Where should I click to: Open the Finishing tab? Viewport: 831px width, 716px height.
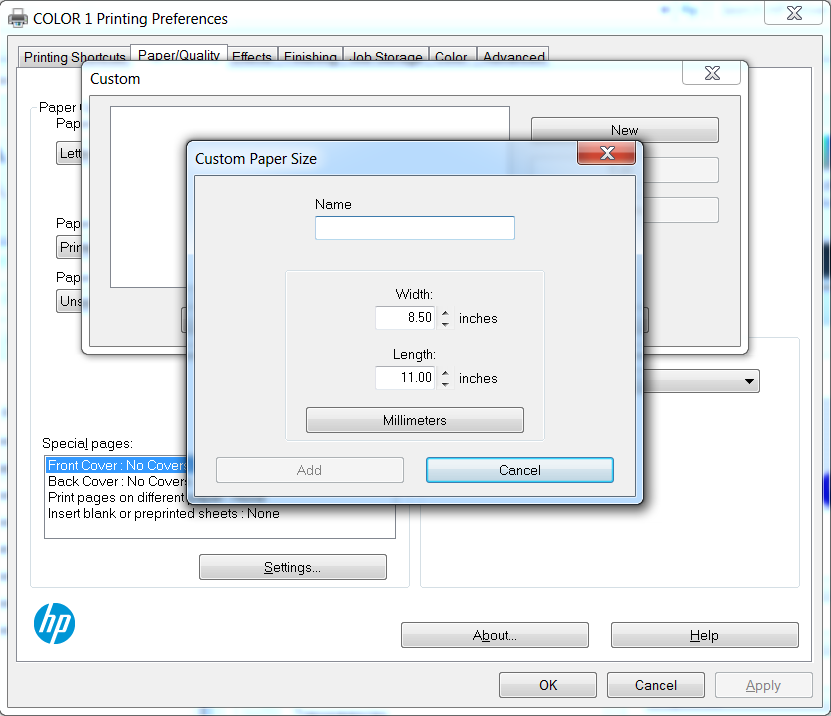coord(311,57)
